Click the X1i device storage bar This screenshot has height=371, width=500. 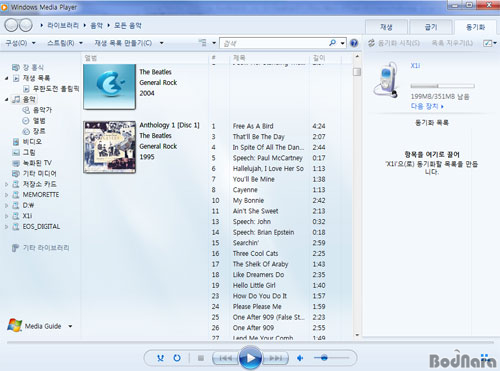(x=442, y=86)
